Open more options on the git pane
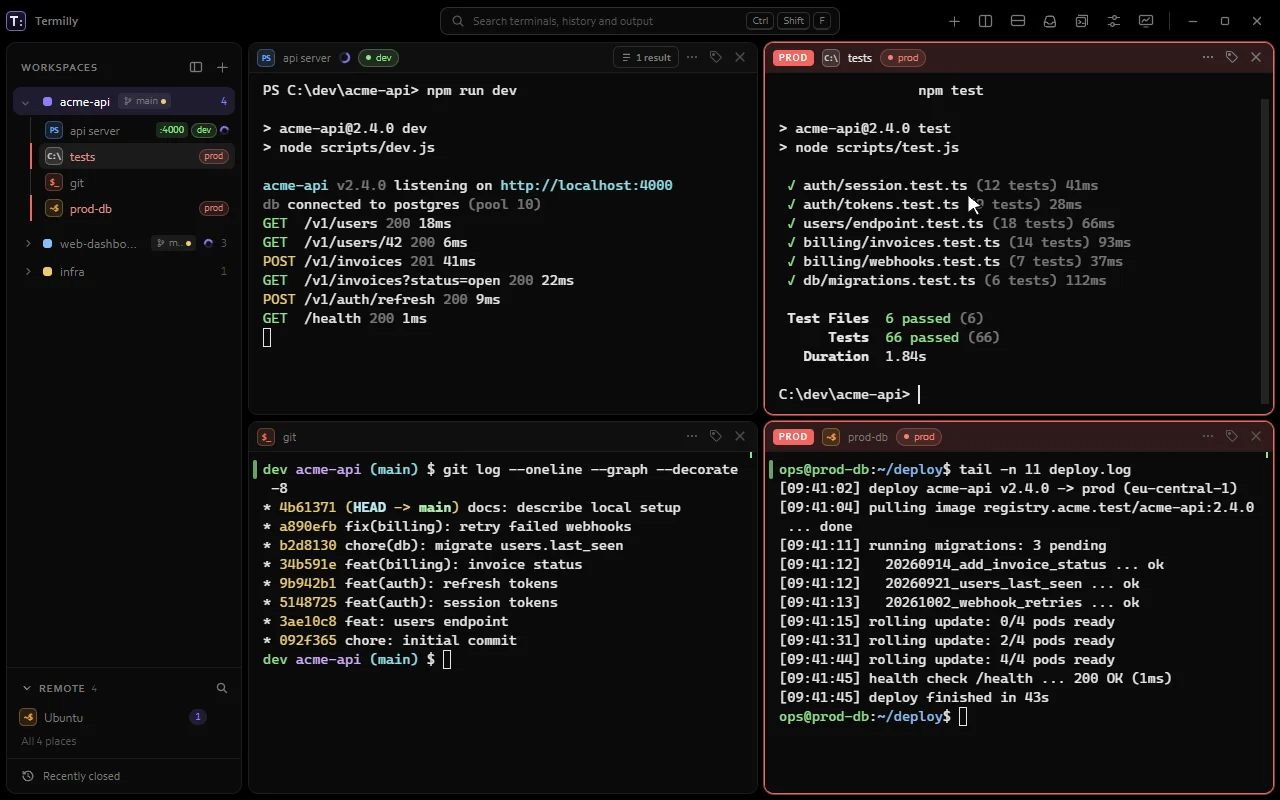The width and height of the screenshot is (1280, 800). pyautogui.click(x=692, y=436)
